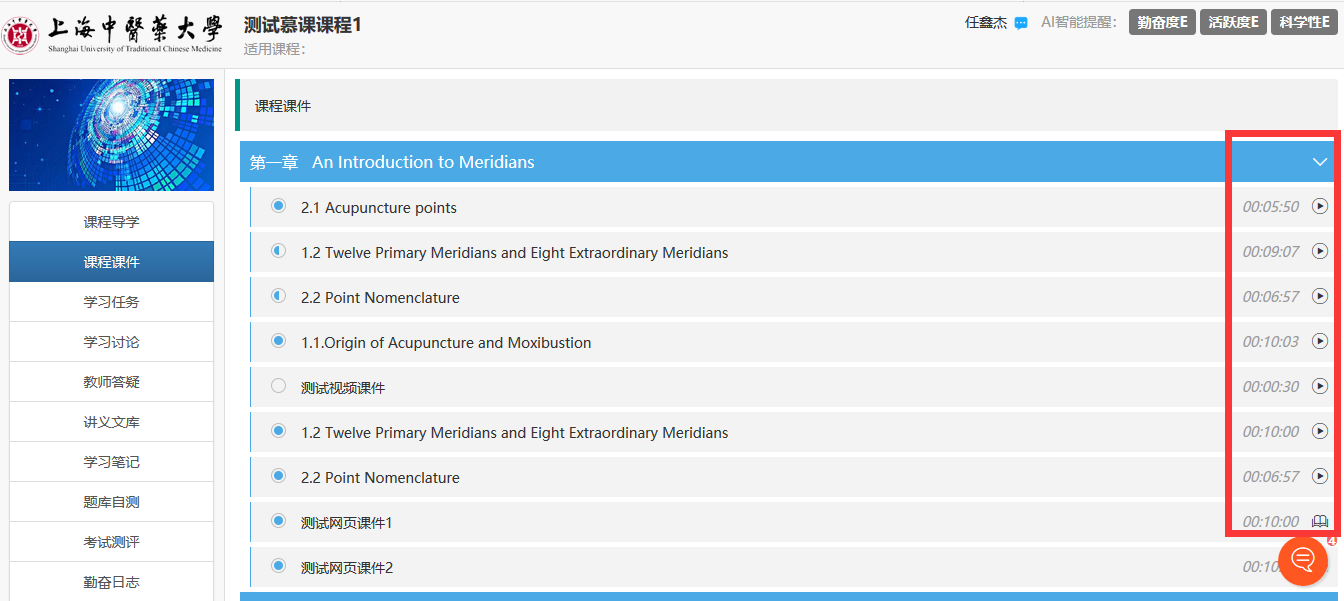Open the orange chat support bubble
Screen dimensions: 1344x601
[1303, 559]
